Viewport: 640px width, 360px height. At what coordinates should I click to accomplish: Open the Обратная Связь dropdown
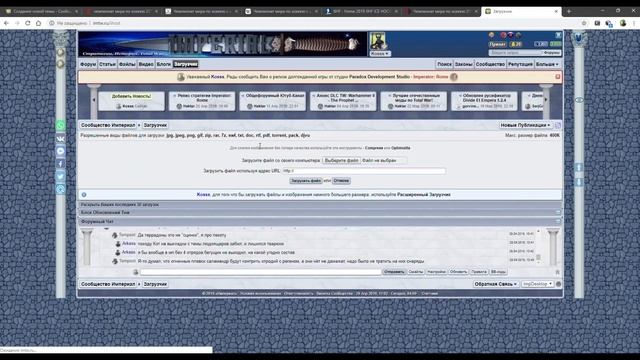(496, 284)
